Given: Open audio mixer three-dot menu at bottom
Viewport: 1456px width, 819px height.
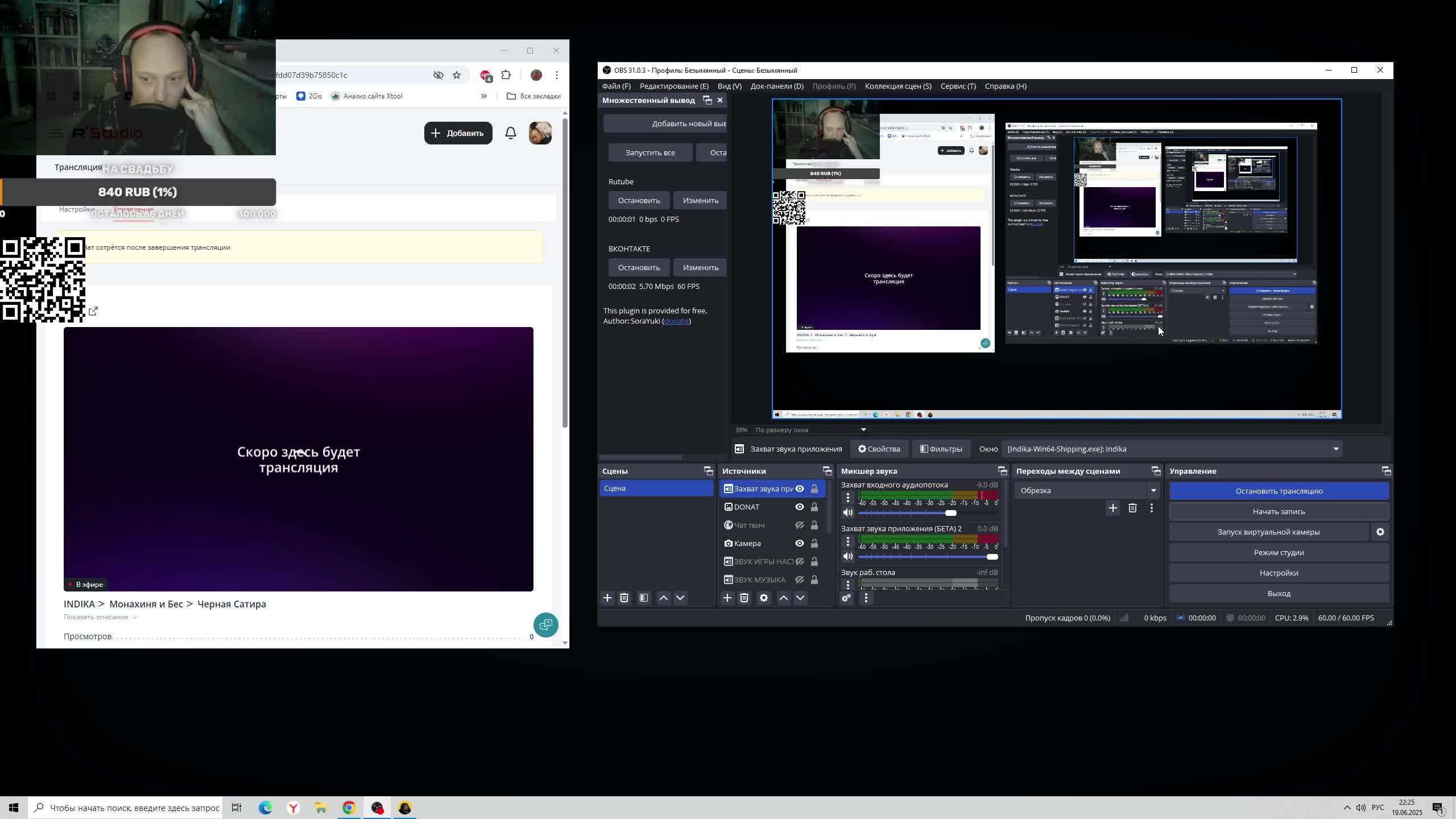Looking at the screenshot, I should click(866, 598).
